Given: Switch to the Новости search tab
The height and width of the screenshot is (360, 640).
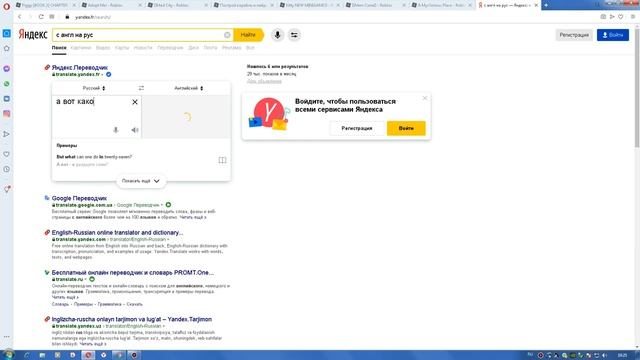Looking at the screenshot, I should click(143, 48).
